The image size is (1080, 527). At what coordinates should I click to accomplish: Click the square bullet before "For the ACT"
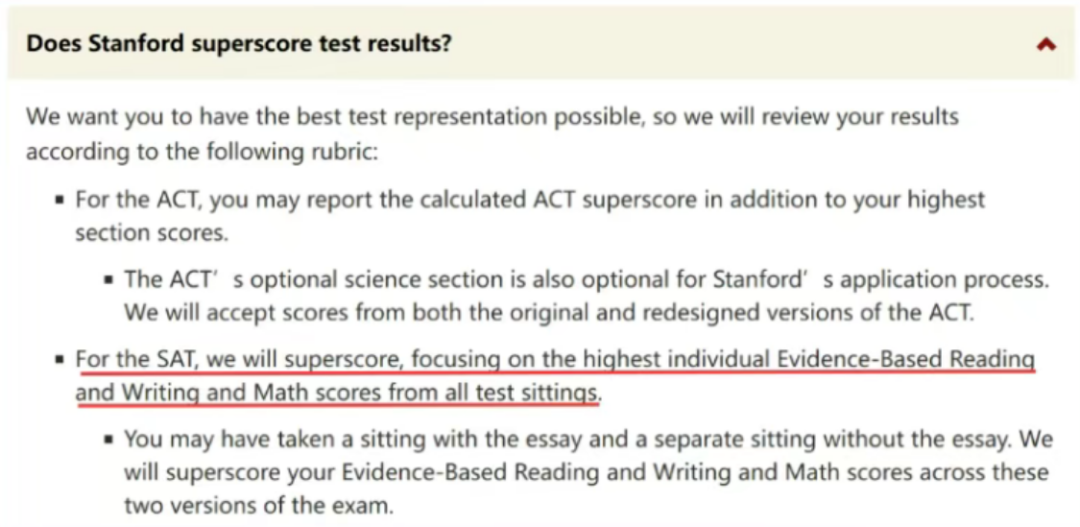pyautogui.click(x=60, y=200)
